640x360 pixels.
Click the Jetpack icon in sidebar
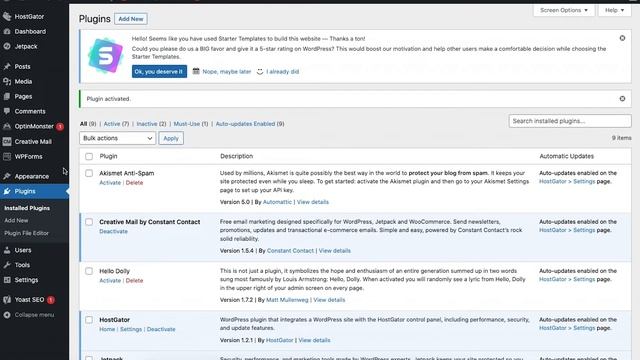coord(7,47)
